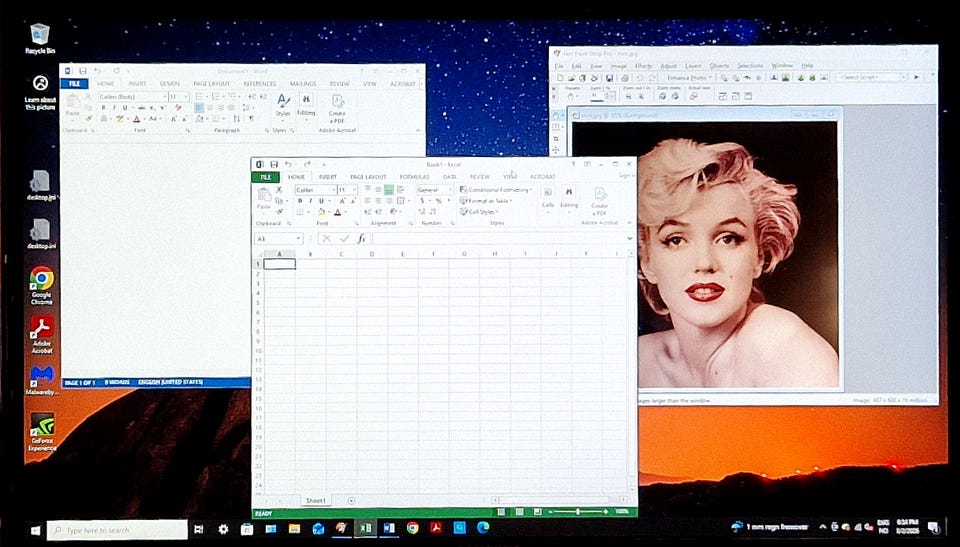Click the Excel Insert Function fx icon
The width and height of the screenshot is (960, 547).
[361, 239]
